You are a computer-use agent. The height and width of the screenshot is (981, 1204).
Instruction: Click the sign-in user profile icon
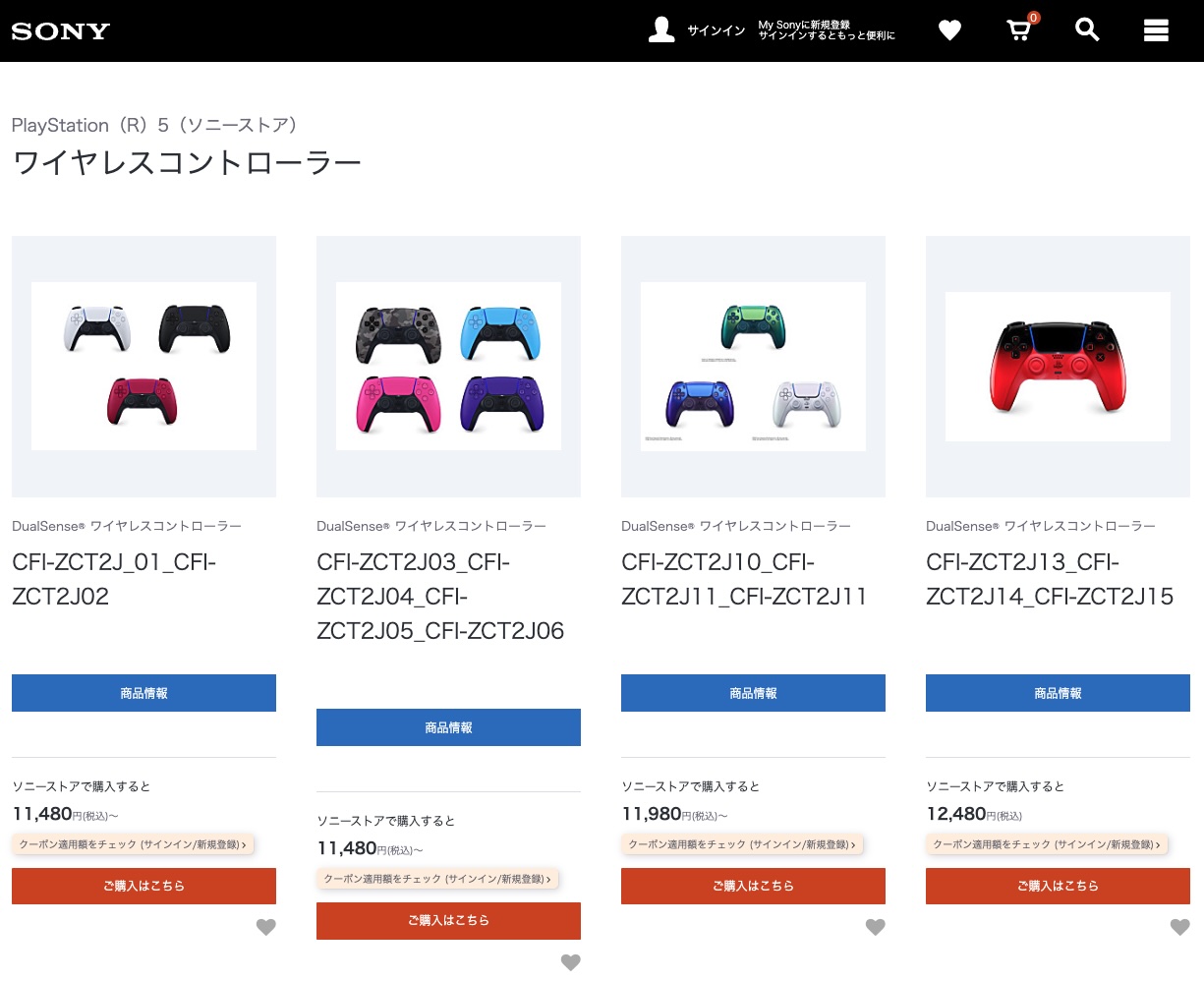(661, 30)
